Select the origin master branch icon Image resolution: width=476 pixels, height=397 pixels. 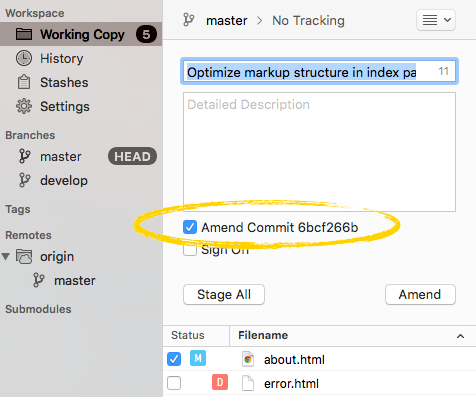pyautogui.click(x=39, y=280)
